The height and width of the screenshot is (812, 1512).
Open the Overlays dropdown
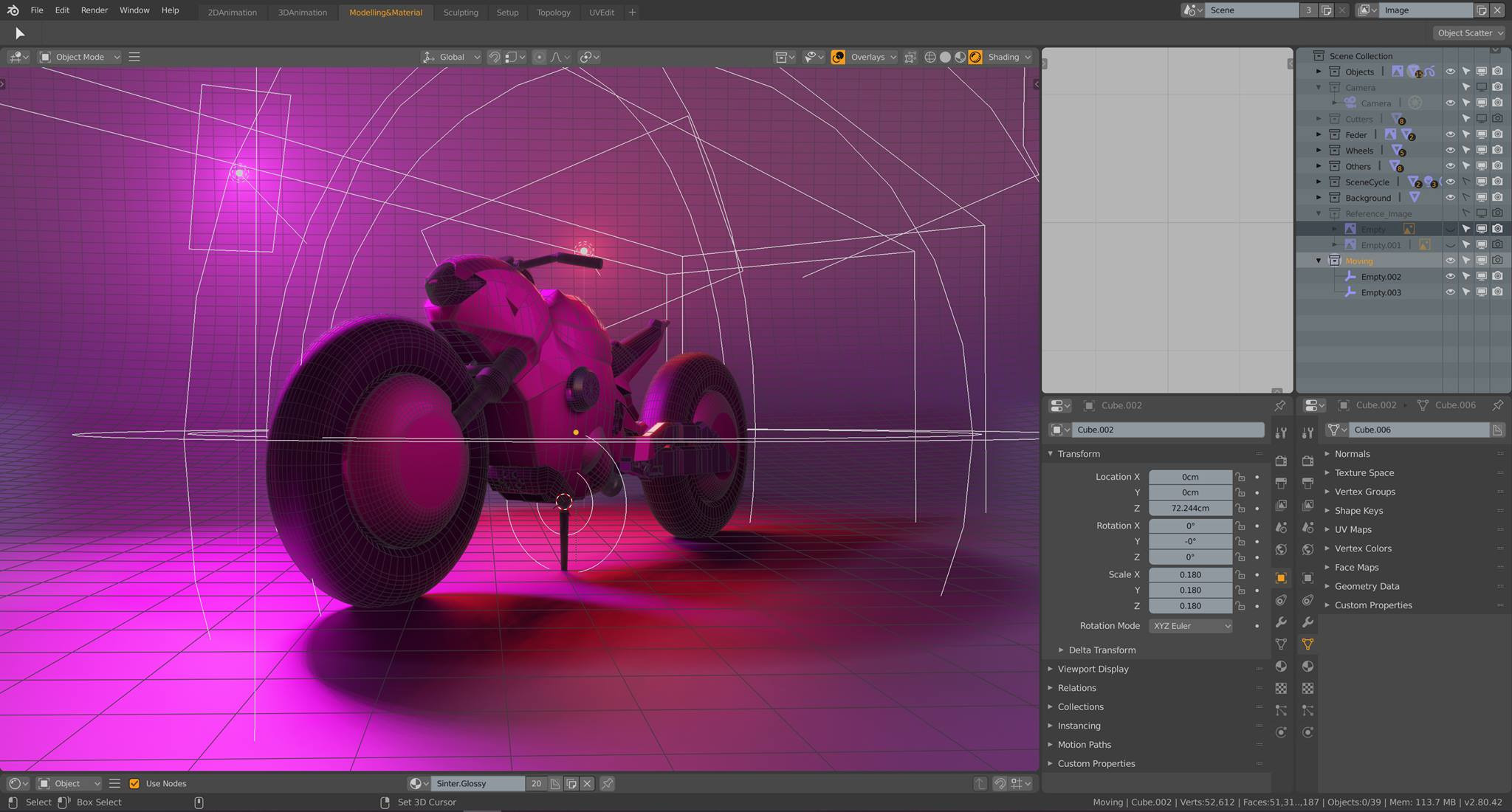(x=872, y=57)
